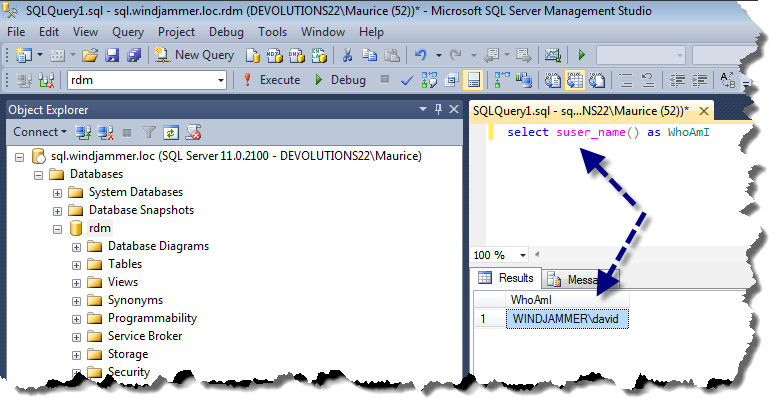Open the rdm database dropdown
The height and width of the screenshot is (398, 769).
coord(221,80)
